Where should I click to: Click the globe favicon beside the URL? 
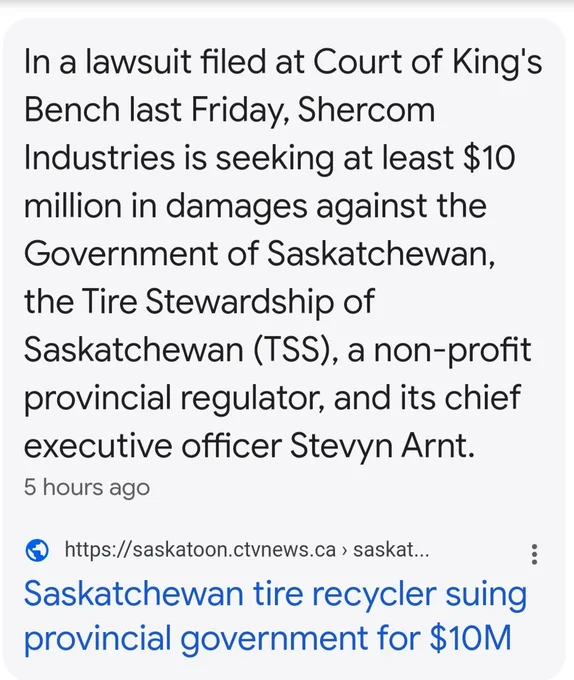pyautogui.click(x=37, y=550)
